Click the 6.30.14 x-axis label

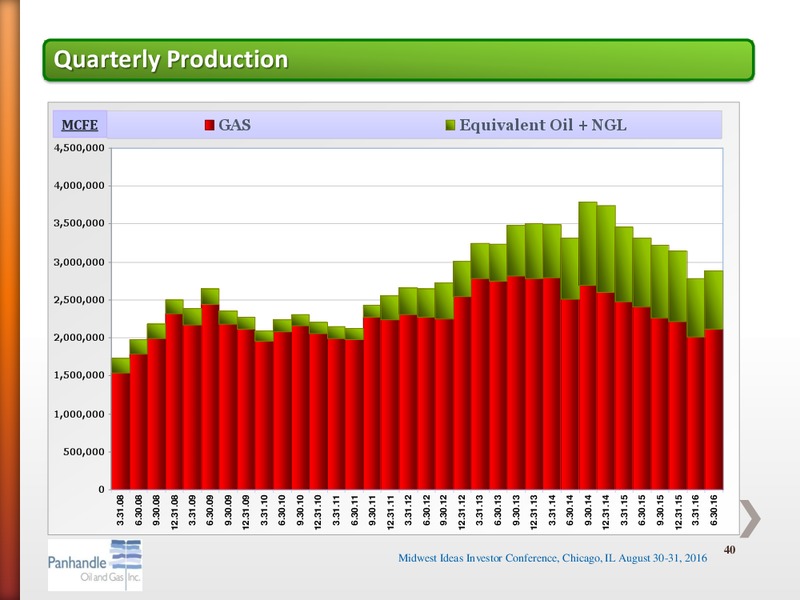pyautogui.click(x=570, y=510)
